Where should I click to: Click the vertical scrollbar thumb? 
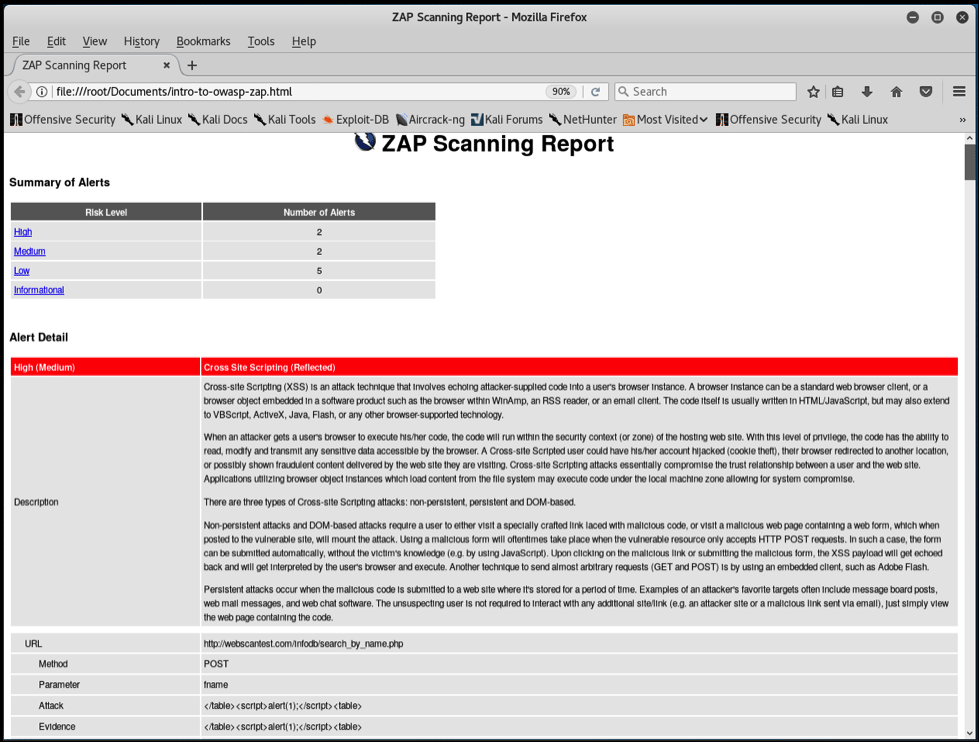point(969,162)
